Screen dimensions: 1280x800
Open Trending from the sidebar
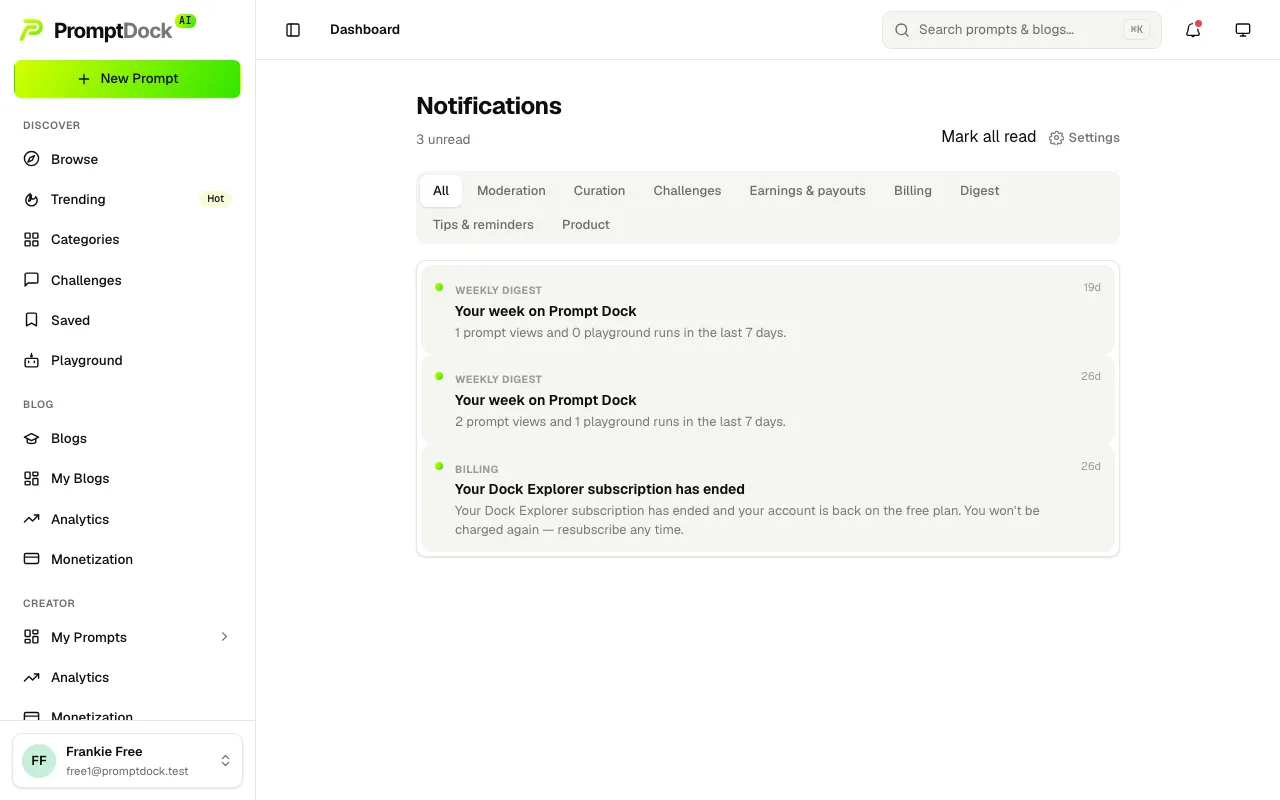tap(127, 199)
